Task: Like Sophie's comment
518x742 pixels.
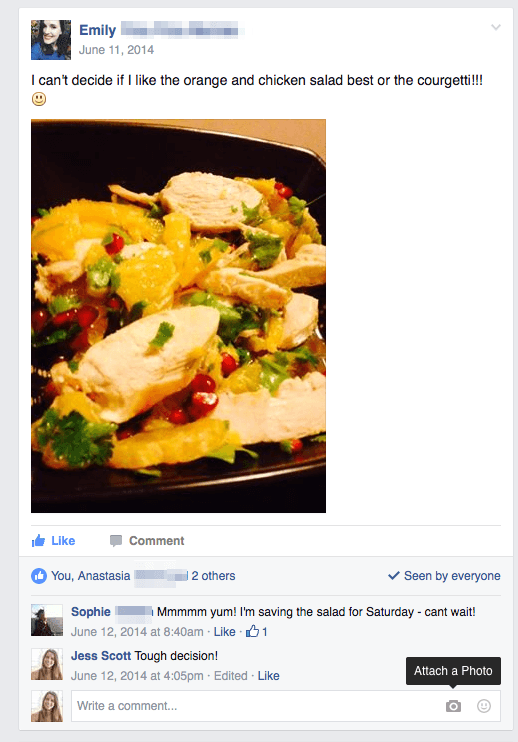Action: click(x=224, y=632)
